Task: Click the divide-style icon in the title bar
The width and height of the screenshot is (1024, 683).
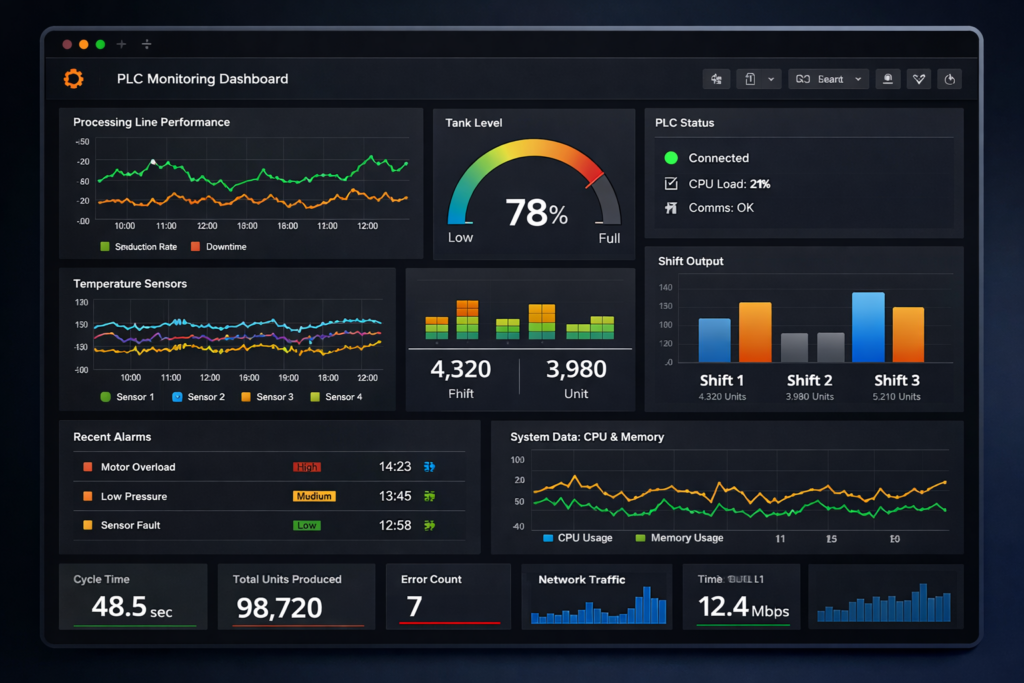Action: 146,44
